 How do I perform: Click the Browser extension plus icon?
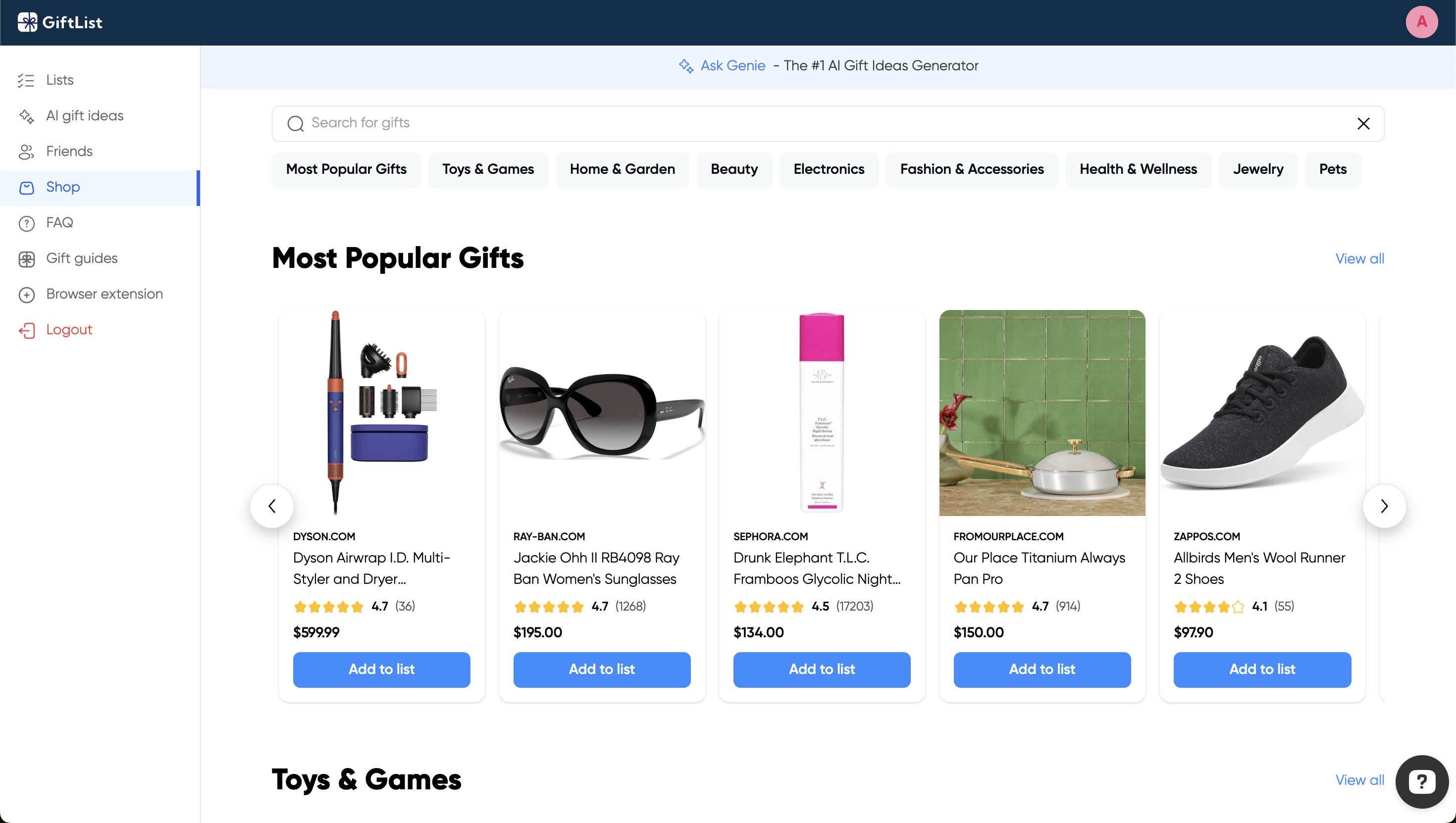coord(26,295)
